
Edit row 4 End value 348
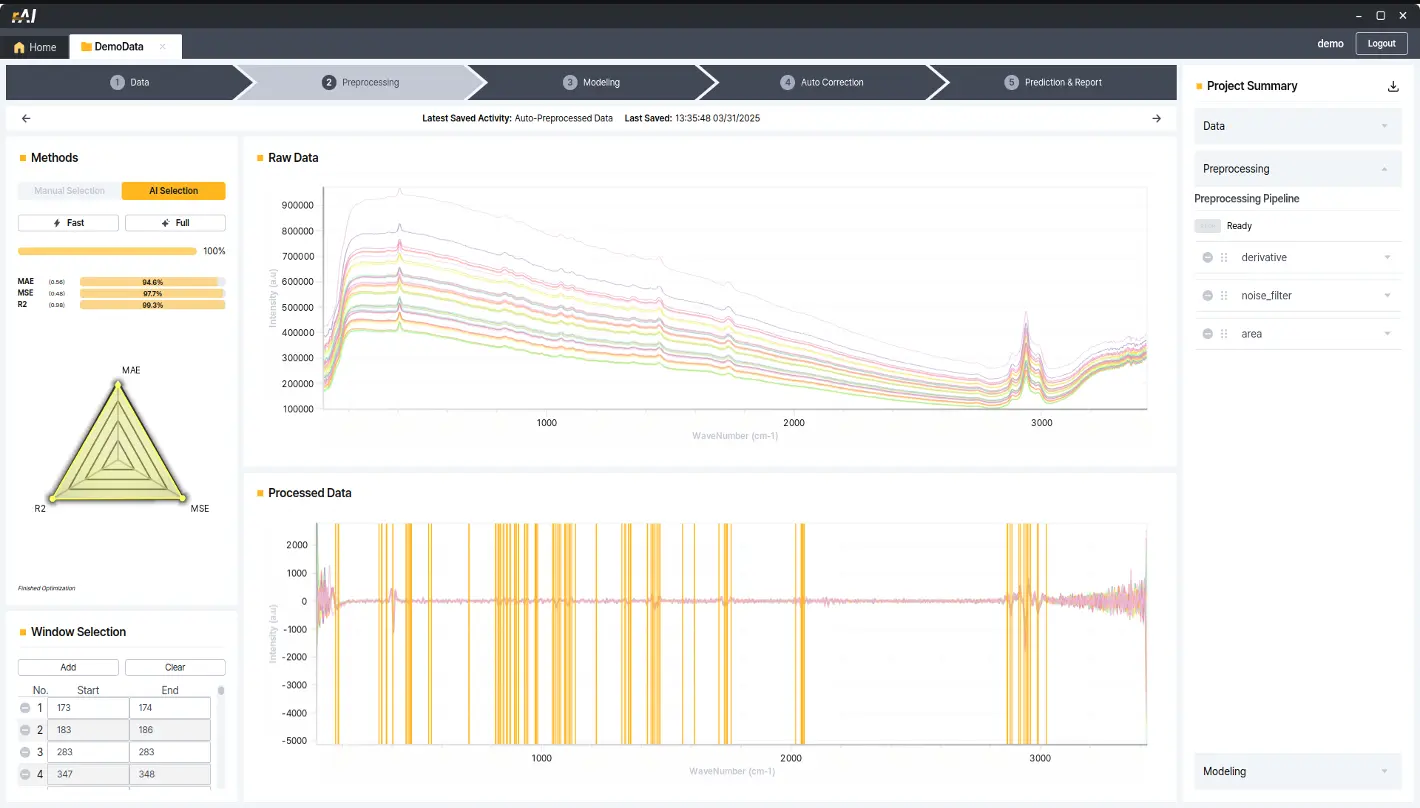[x=170, y=774]
